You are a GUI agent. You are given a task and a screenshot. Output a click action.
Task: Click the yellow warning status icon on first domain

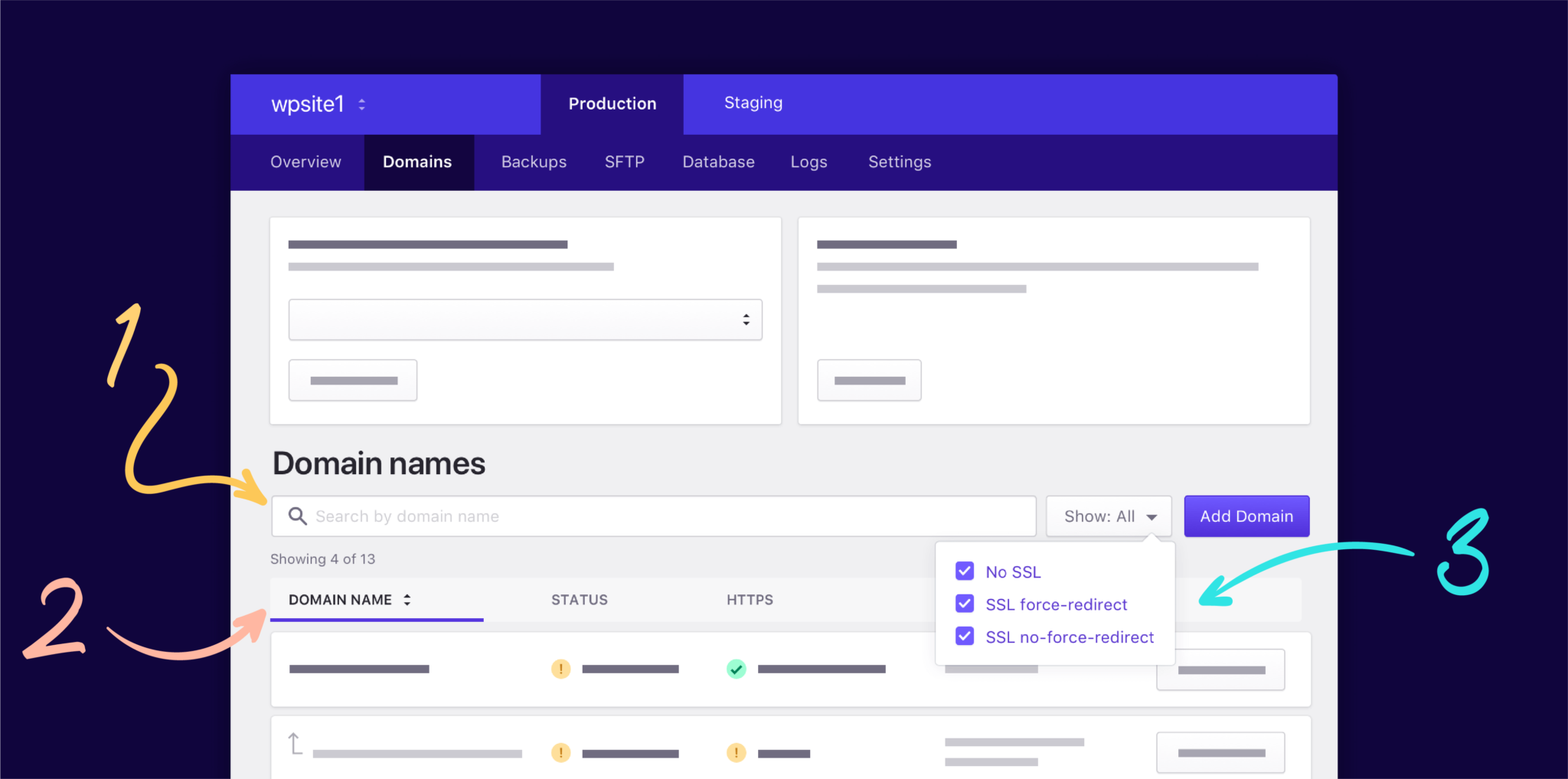coord(560,669)
